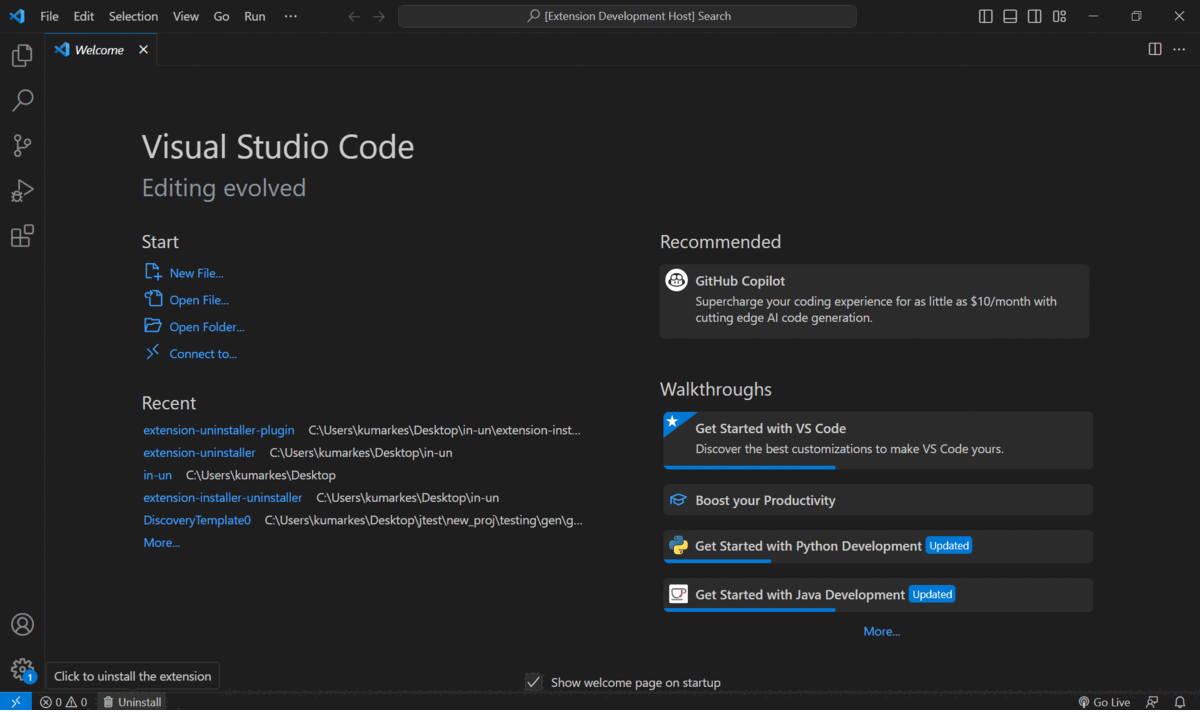
Task: Restore down the window
Action: (1137, 16)
